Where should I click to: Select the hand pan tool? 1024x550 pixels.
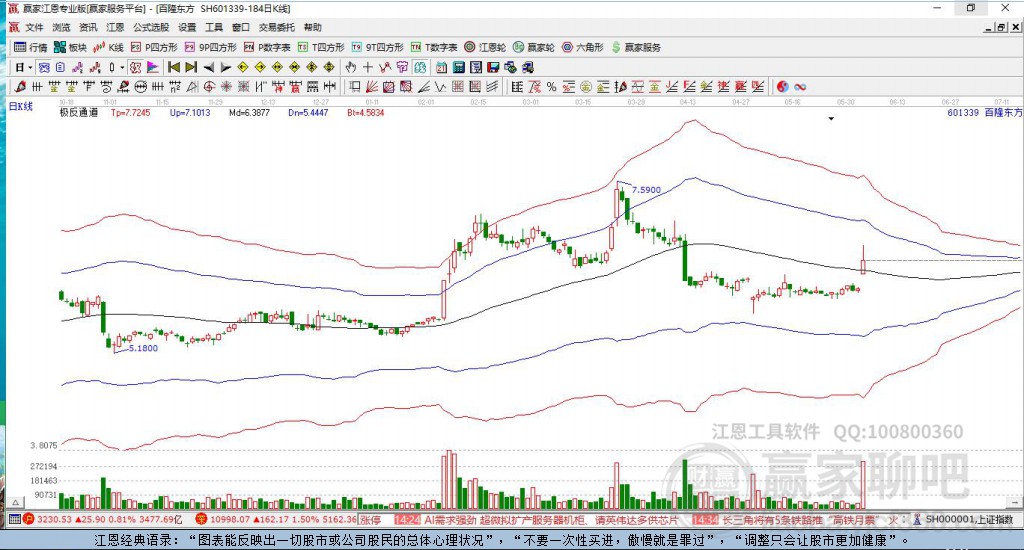pos(351,67)
